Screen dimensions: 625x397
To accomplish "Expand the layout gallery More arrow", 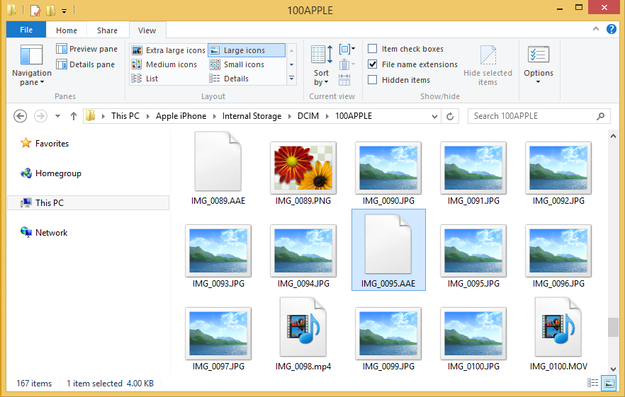I will click(x=292, y=79).
